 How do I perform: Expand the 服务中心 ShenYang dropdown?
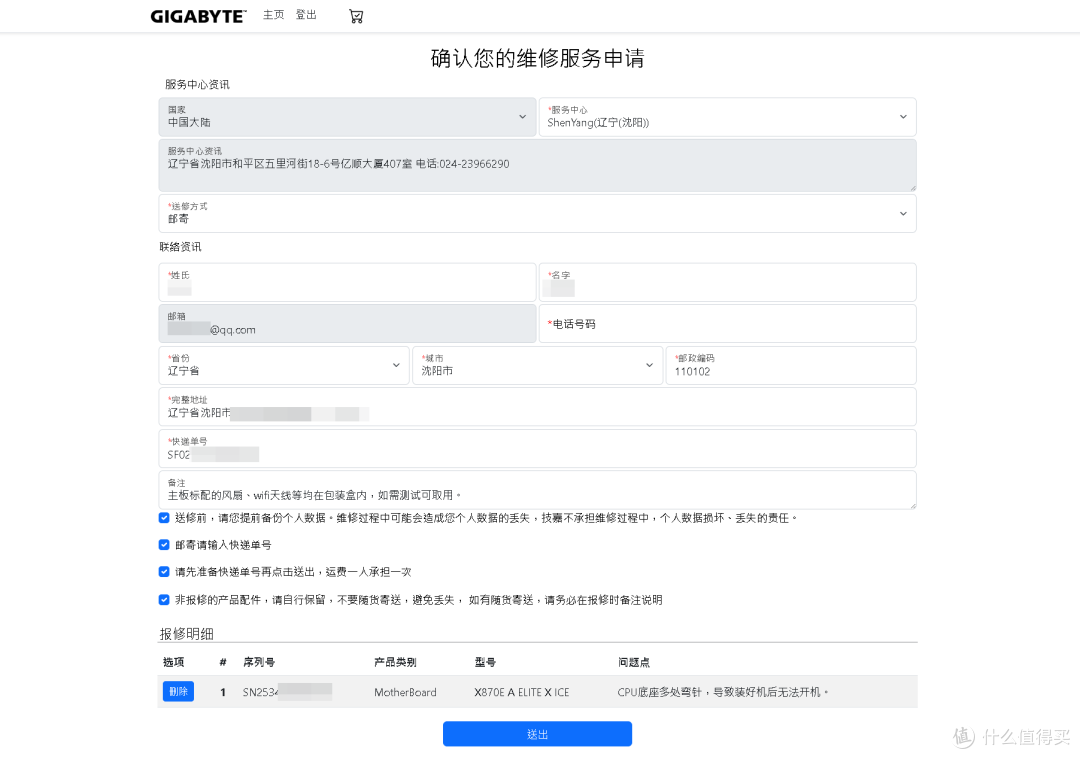[727, 117]
